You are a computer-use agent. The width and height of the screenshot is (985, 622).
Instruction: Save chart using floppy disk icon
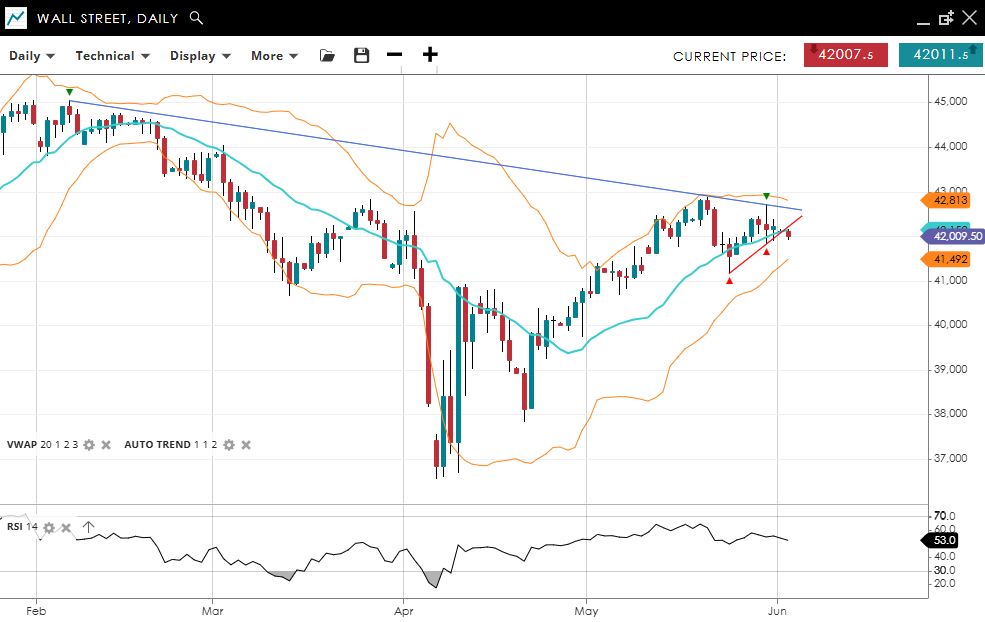(361, 56)
